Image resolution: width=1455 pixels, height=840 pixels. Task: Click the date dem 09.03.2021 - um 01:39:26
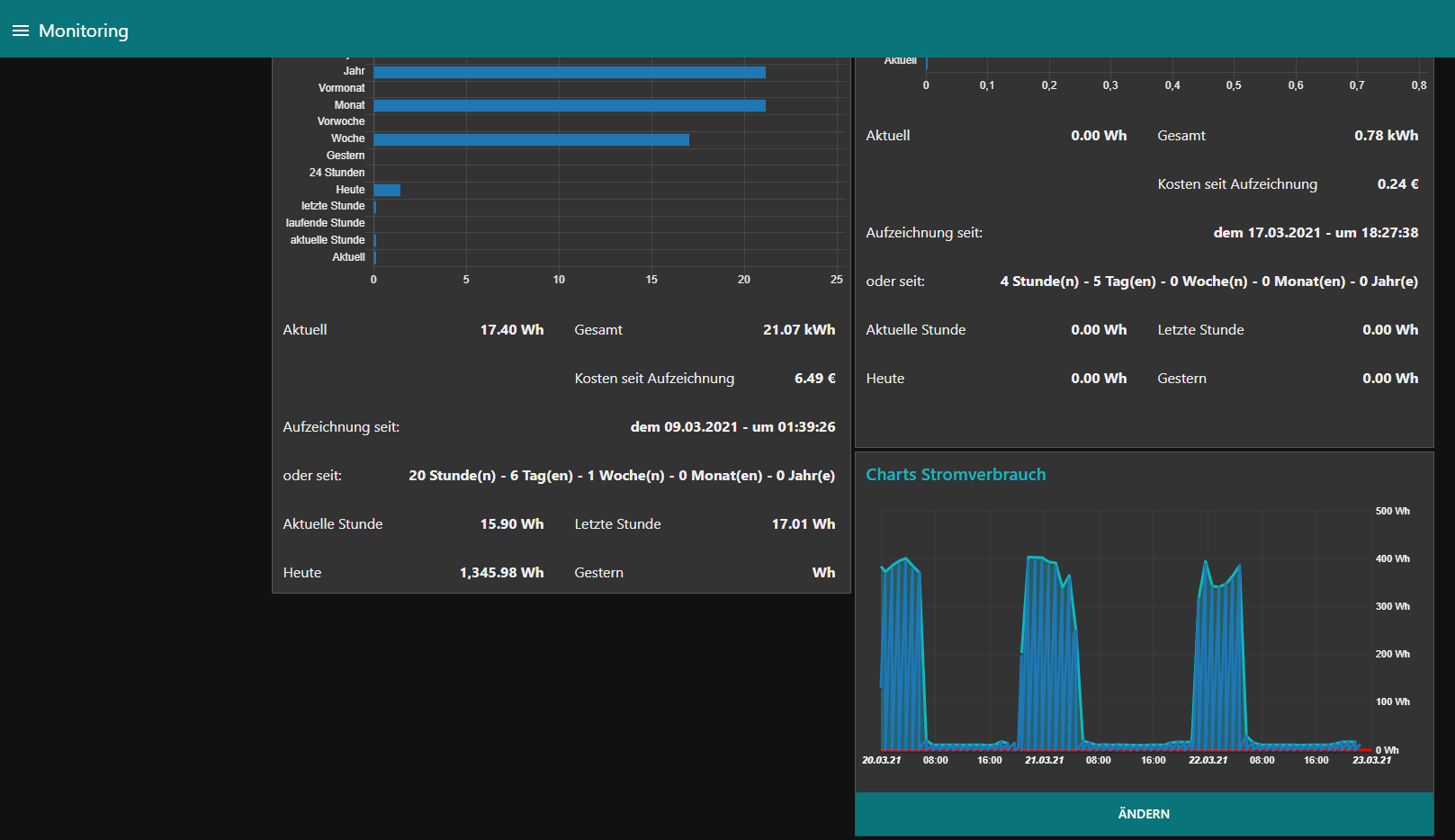pyautogui.click(x=732, y=427)
